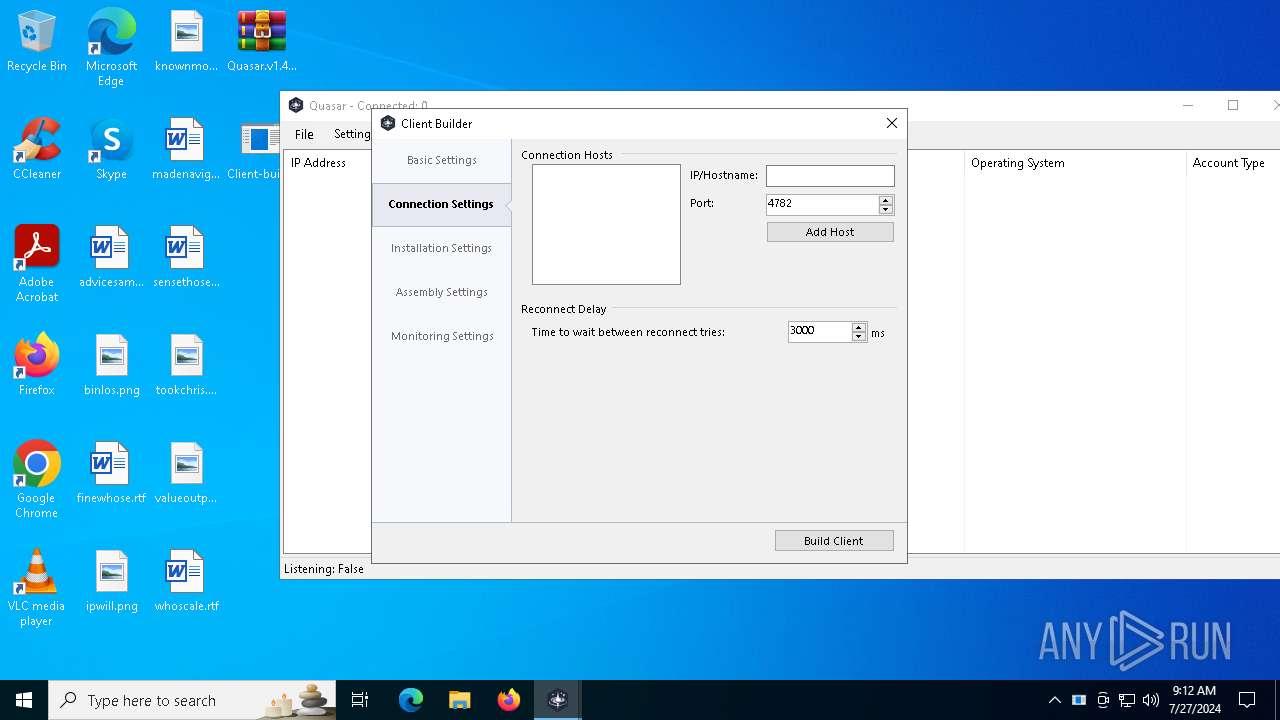Viewport: 1280px width, 720px height.
Task: Open Firefox from the taskbar
Action: pyautogui.click(x=508, y=700)
